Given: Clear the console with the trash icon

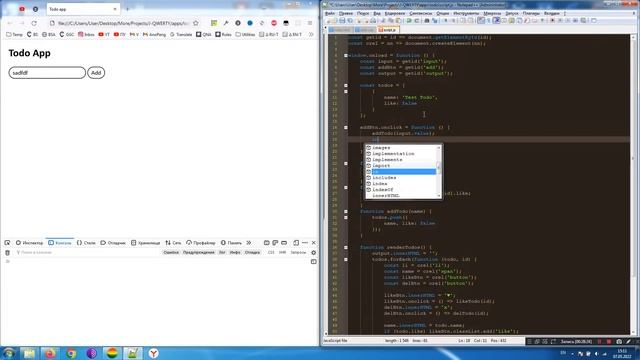Looking at the screenshot, I should coord(7,253).
